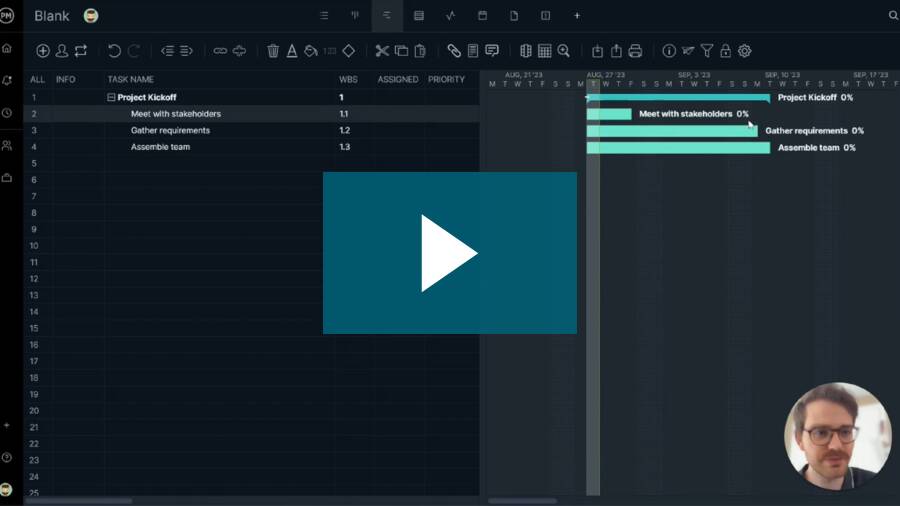Click the task list horizontal scrollbar

[79, 501]
